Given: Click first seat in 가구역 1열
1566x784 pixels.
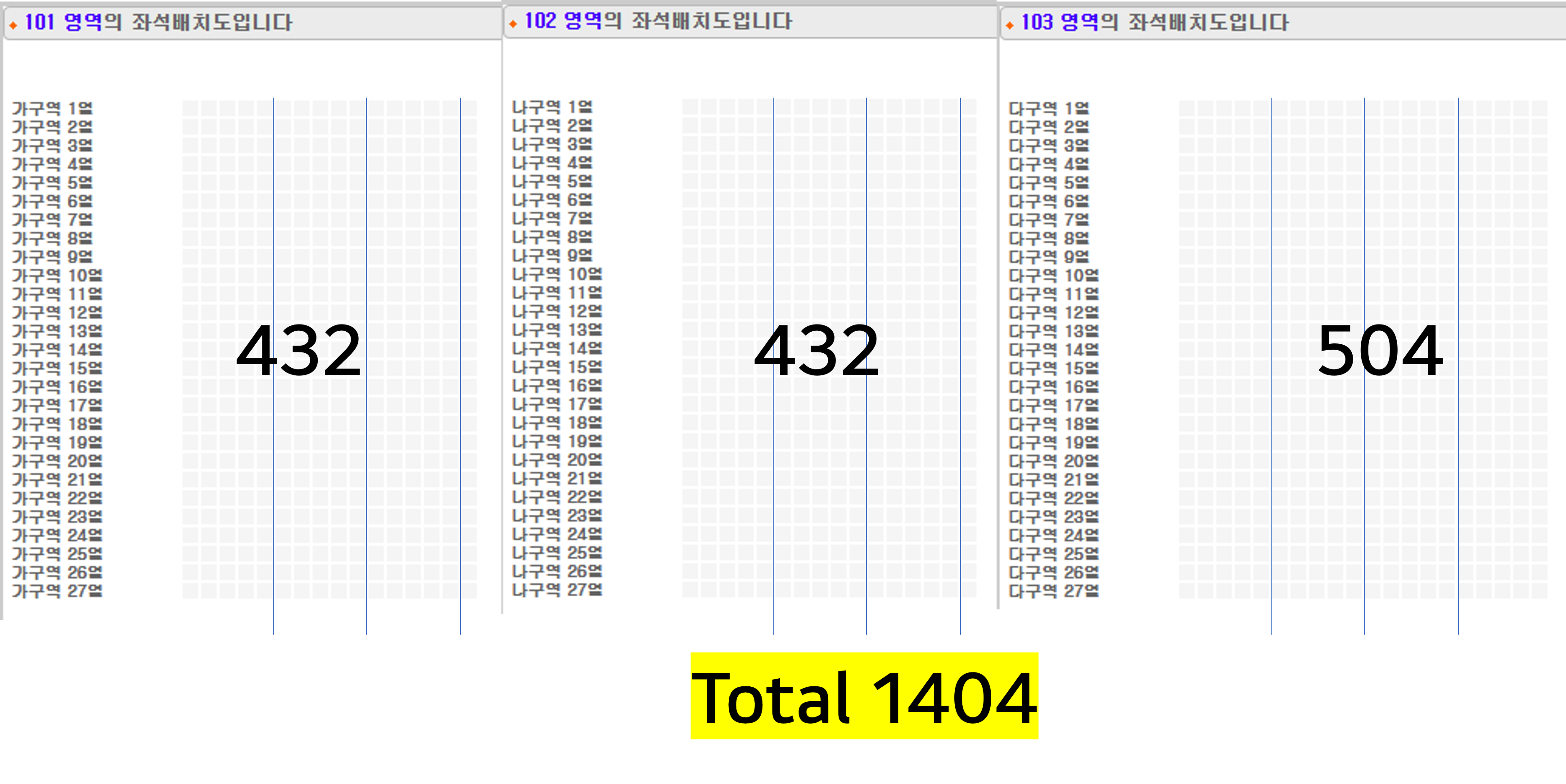Looking at the screenshot, I should coord(190,109).
